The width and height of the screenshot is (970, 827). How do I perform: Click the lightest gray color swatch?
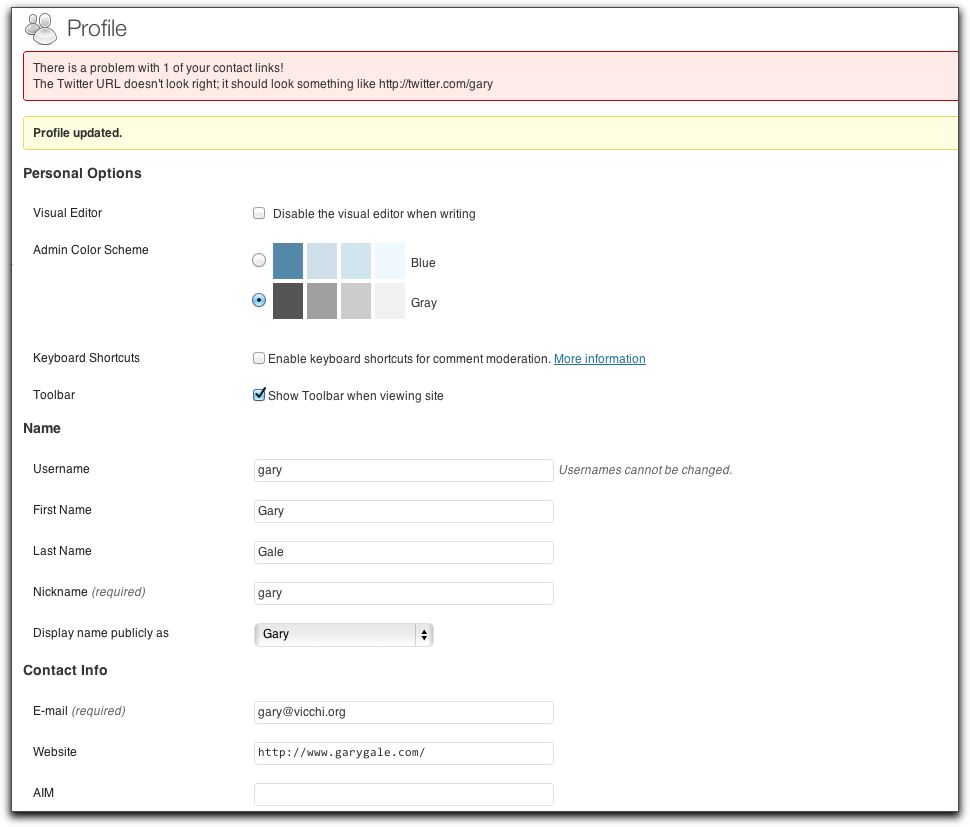pos(390,301)
